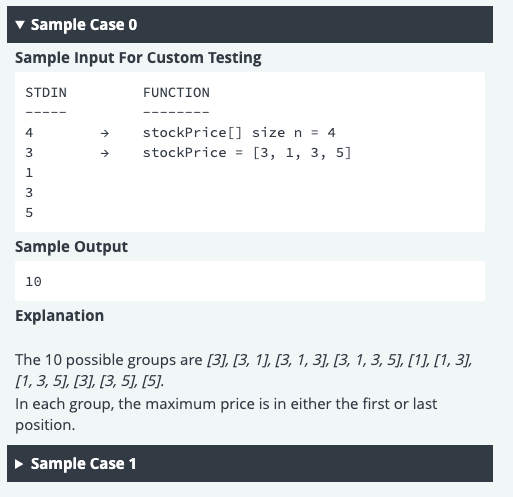Click the arrow next to stockPrice[] size line

[x=105, y=133]
